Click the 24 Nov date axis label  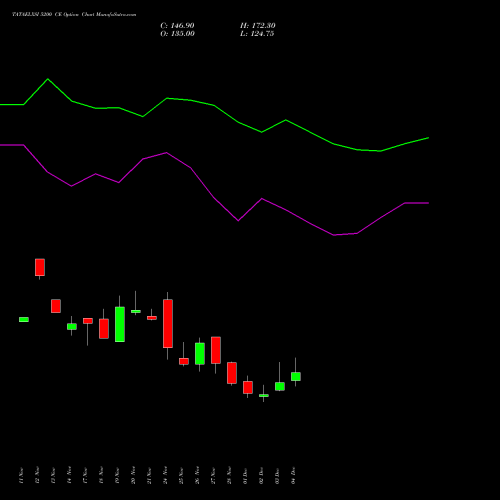[165, 476]
